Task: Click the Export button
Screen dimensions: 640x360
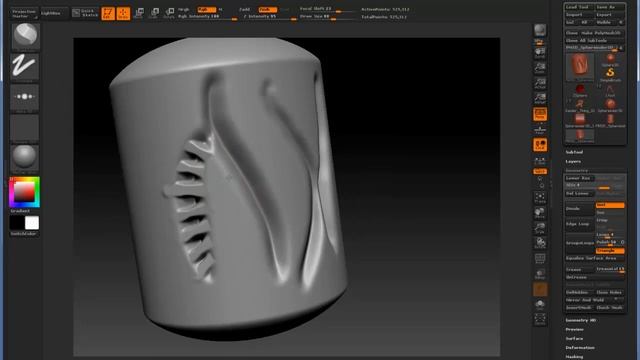Action: 610,15
